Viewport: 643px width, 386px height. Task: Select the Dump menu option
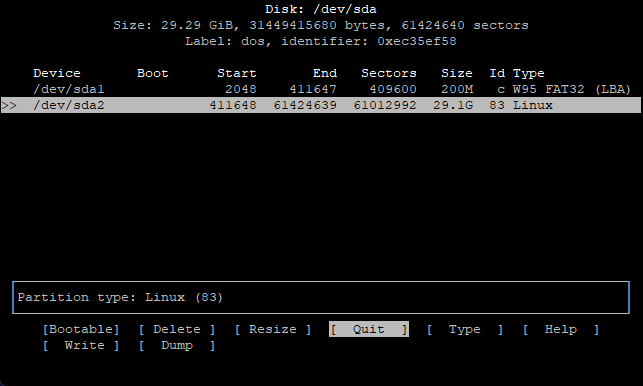click(x=177, y=345)
